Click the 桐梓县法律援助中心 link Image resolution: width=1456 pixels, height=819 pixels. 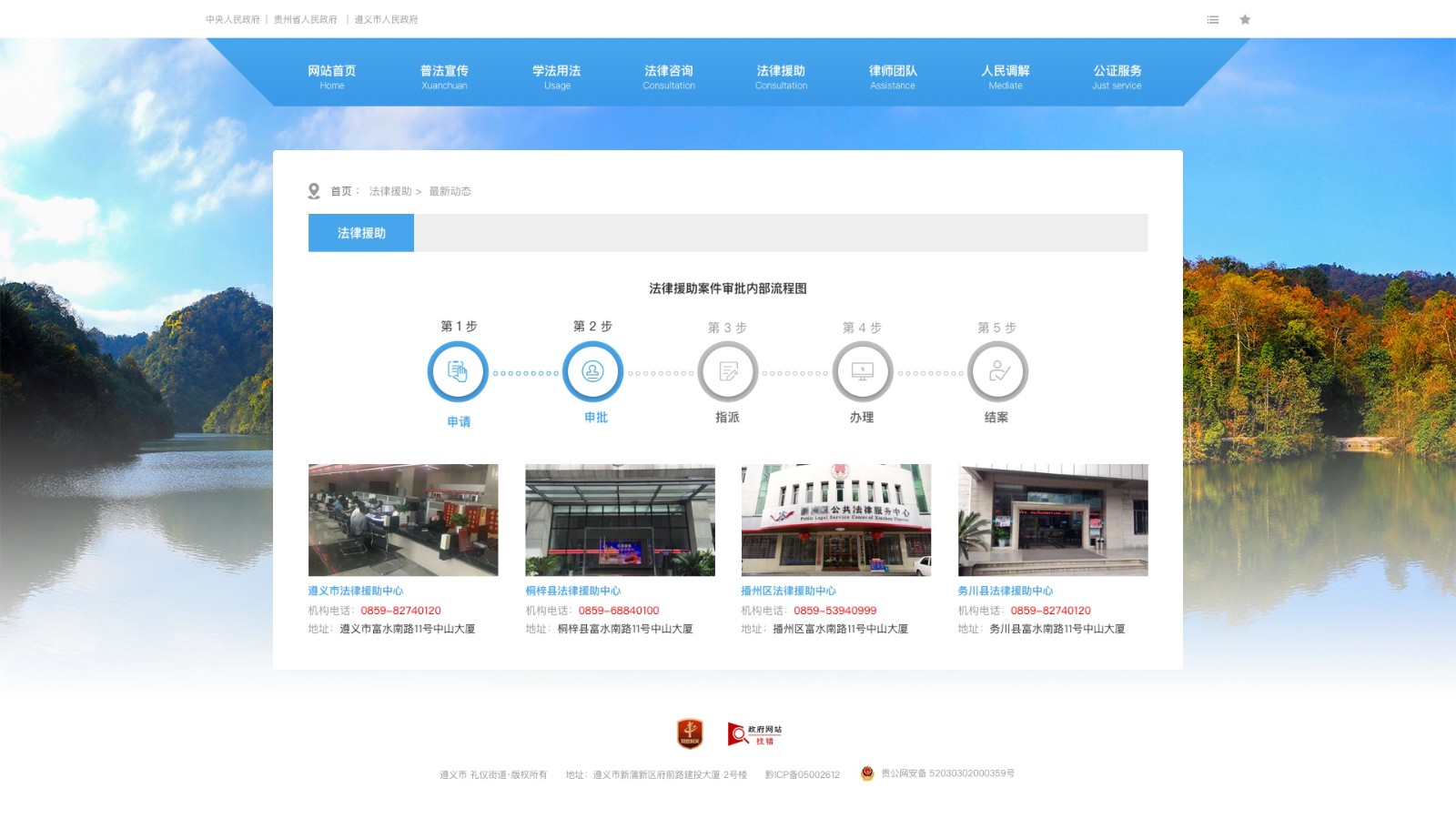[x=573, y=591]
